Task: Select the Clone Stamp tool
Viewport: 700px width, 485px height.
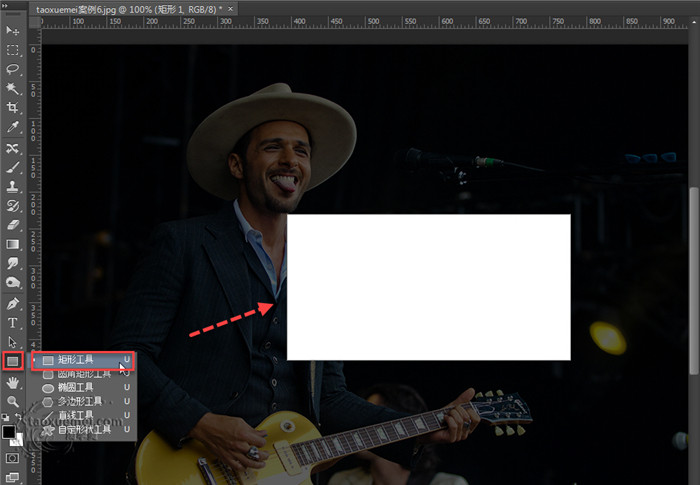Action: coord(13,186)
